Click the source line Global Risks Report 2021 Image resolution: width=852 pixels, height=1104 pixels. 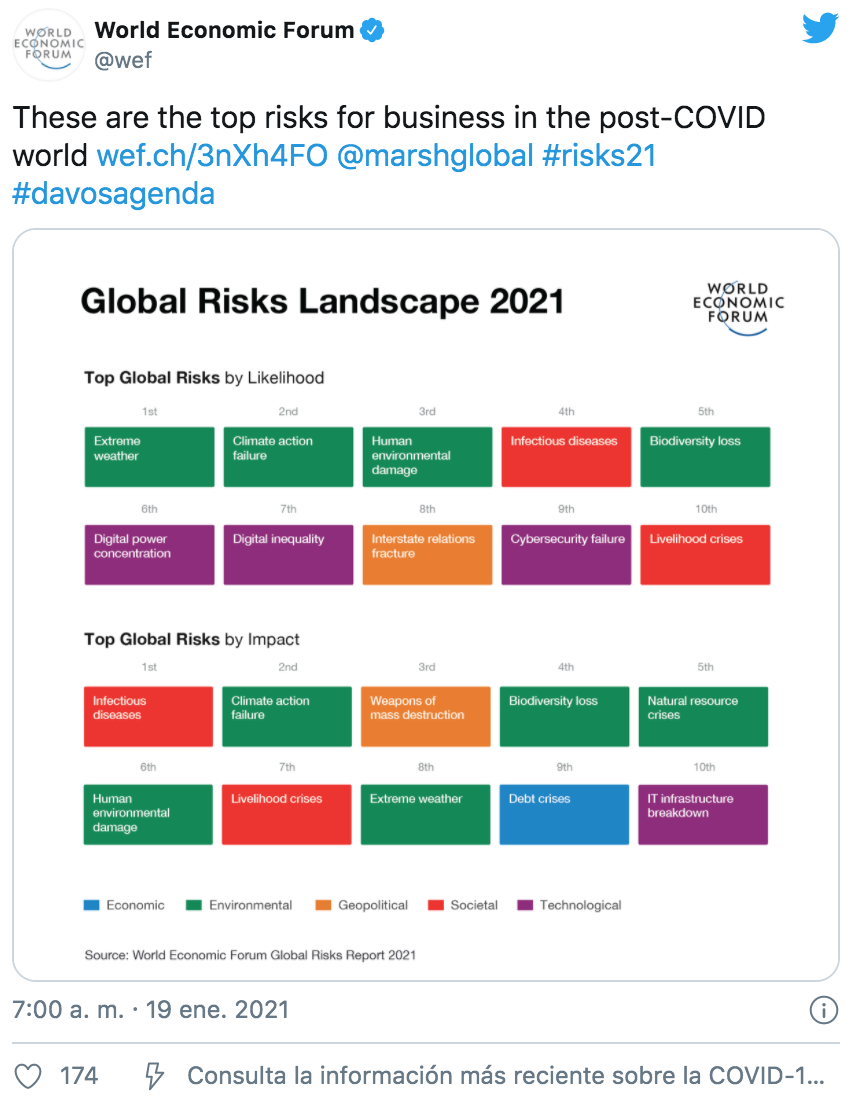point(250,955)
